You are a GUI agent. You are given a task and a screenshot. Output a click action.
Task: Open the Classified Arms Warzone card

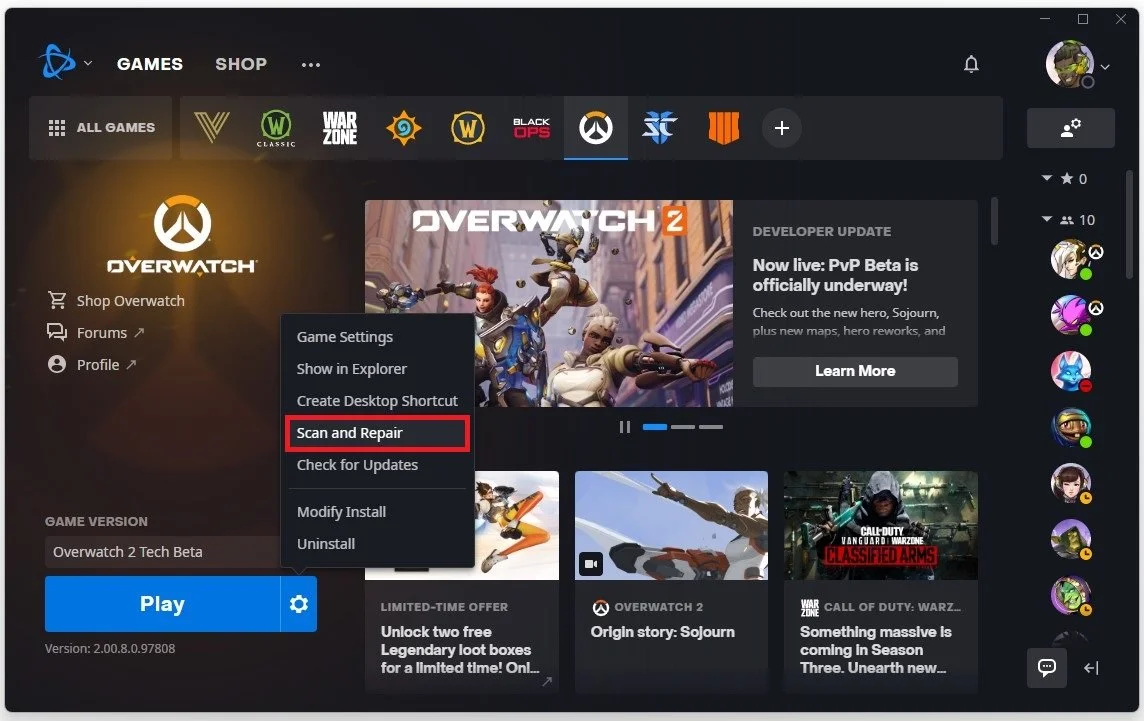click(881, 581)
